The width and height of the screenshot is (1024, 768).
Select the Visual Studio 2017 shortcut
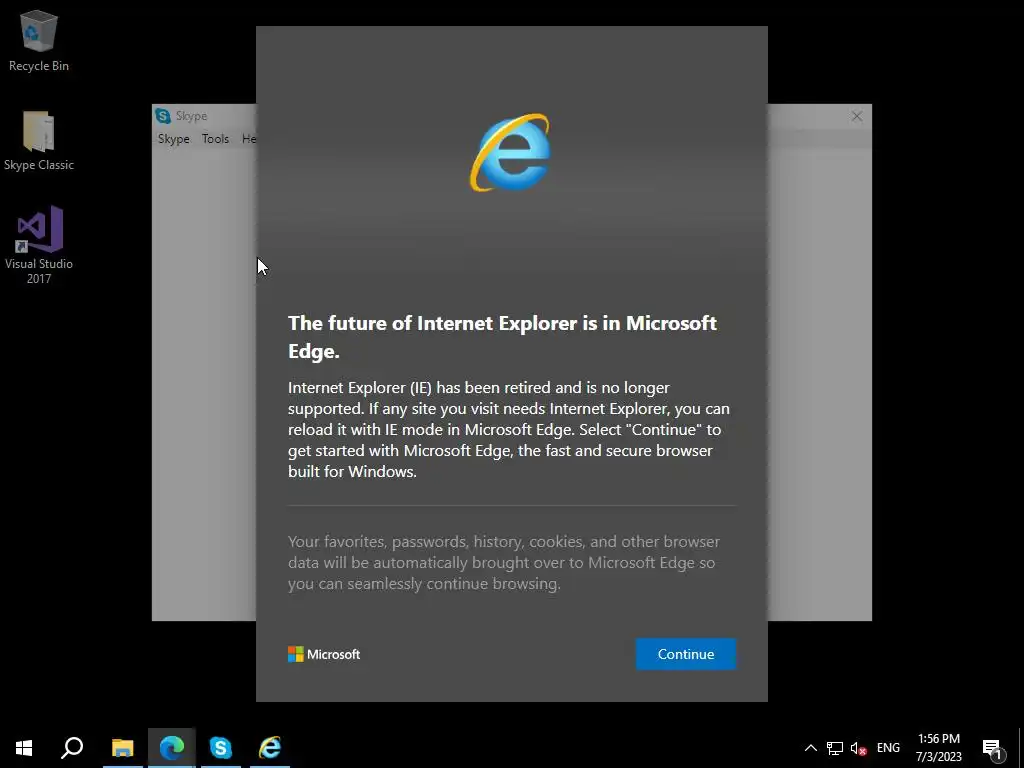(39, 245)
